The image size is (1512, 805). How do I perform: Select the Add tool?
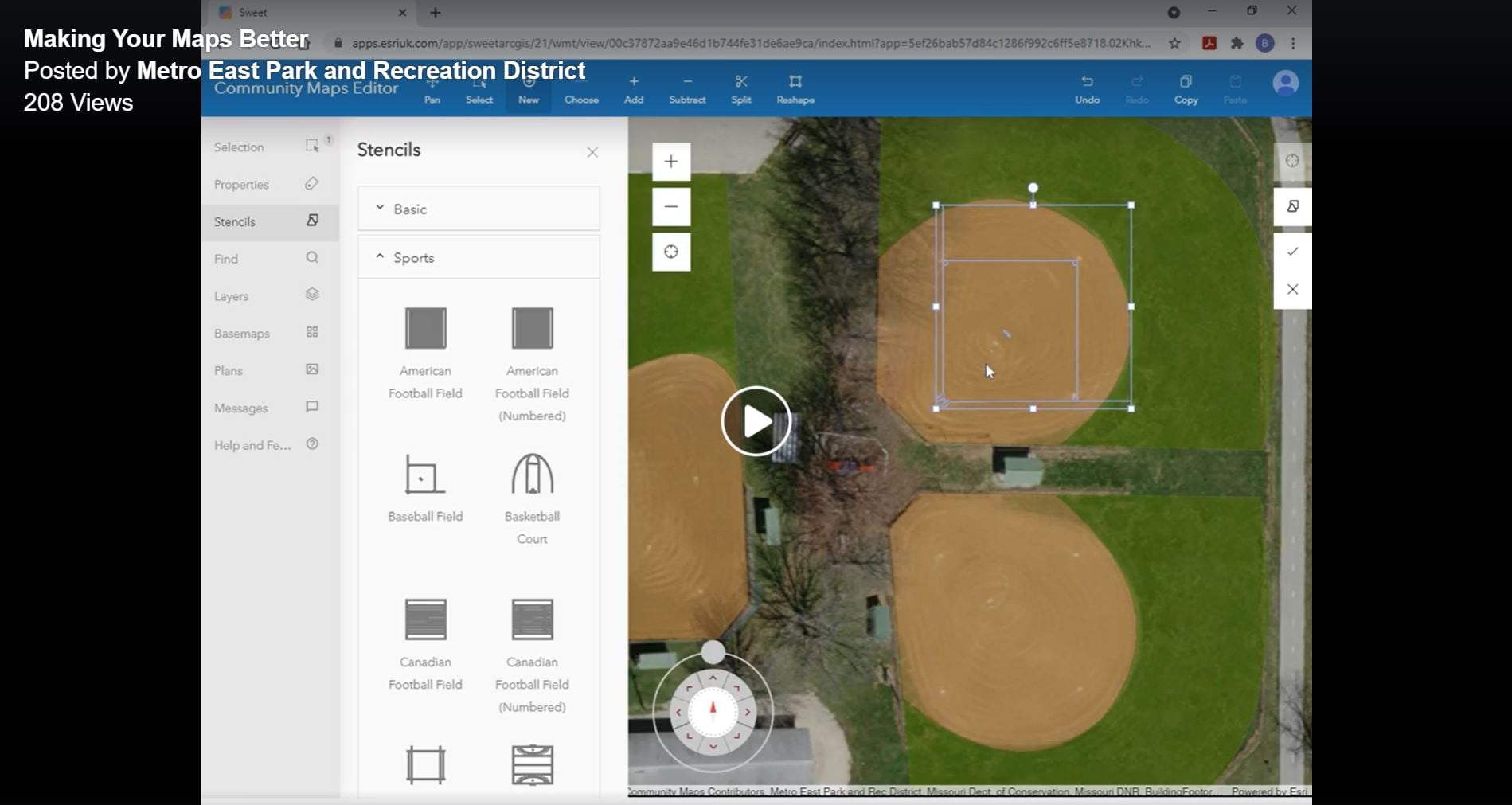[x=634, y=89]
